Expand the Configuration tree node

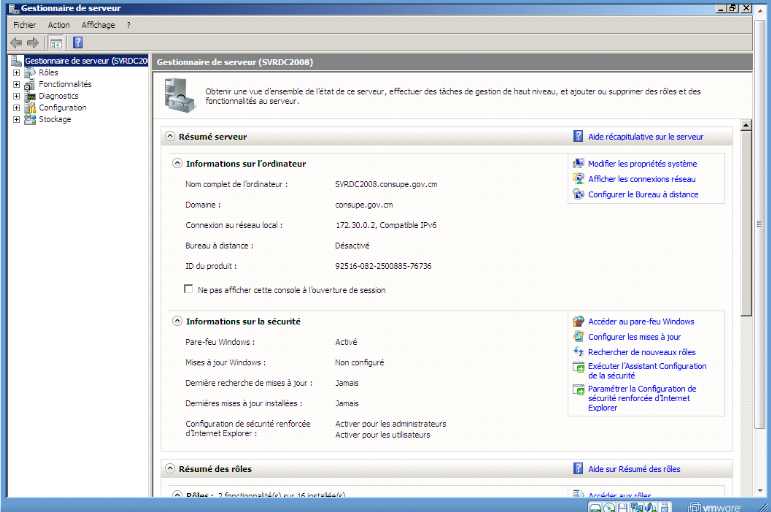coord(16,108)
